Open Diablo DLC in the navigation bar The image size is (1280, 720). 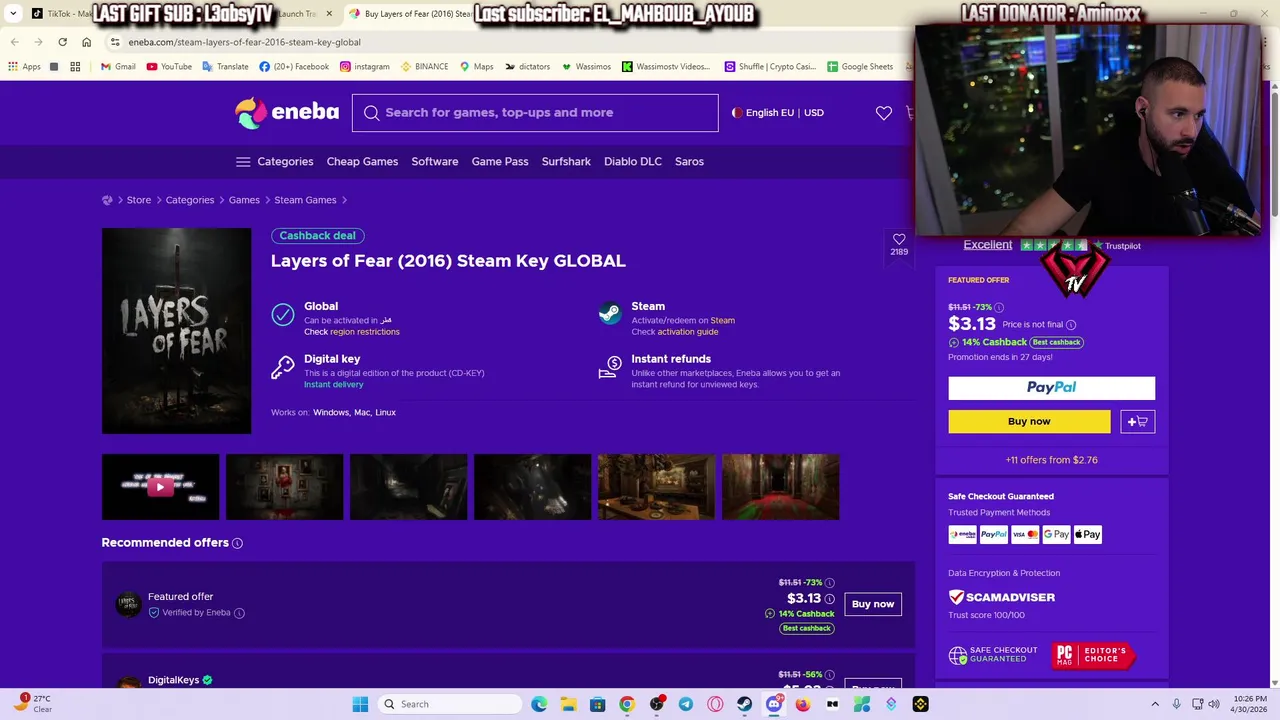tap(633, 162)
